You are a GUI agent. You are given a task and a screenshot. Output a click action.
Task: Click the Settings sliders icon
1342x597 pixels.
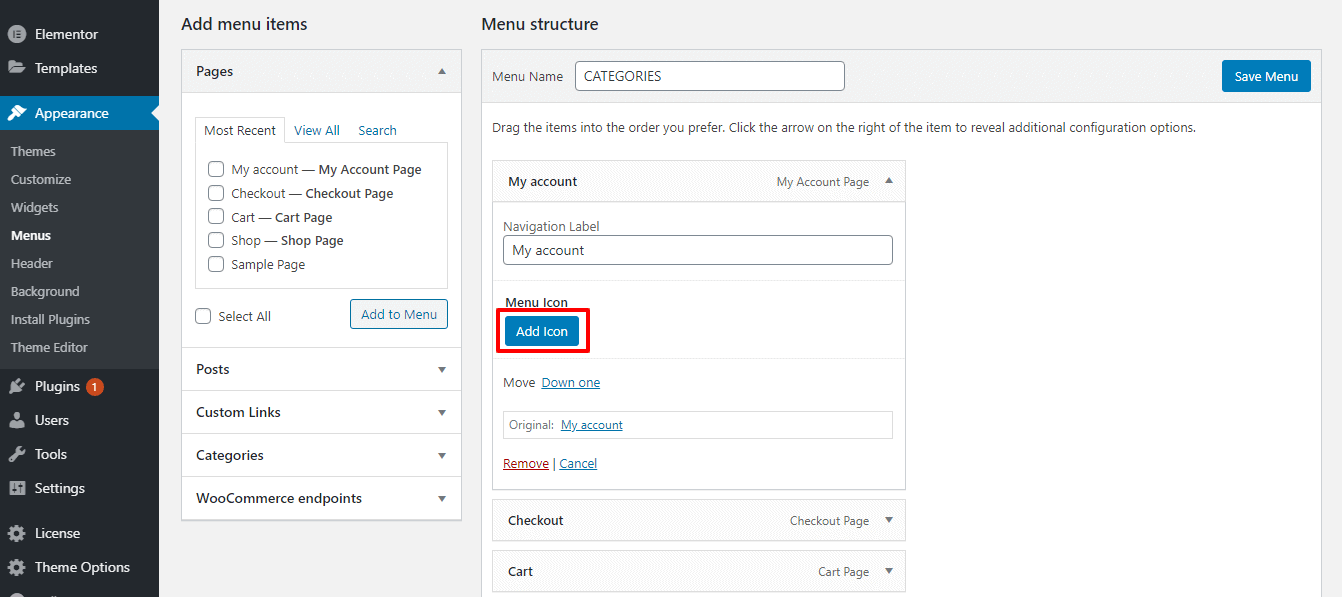click(16, 488)
